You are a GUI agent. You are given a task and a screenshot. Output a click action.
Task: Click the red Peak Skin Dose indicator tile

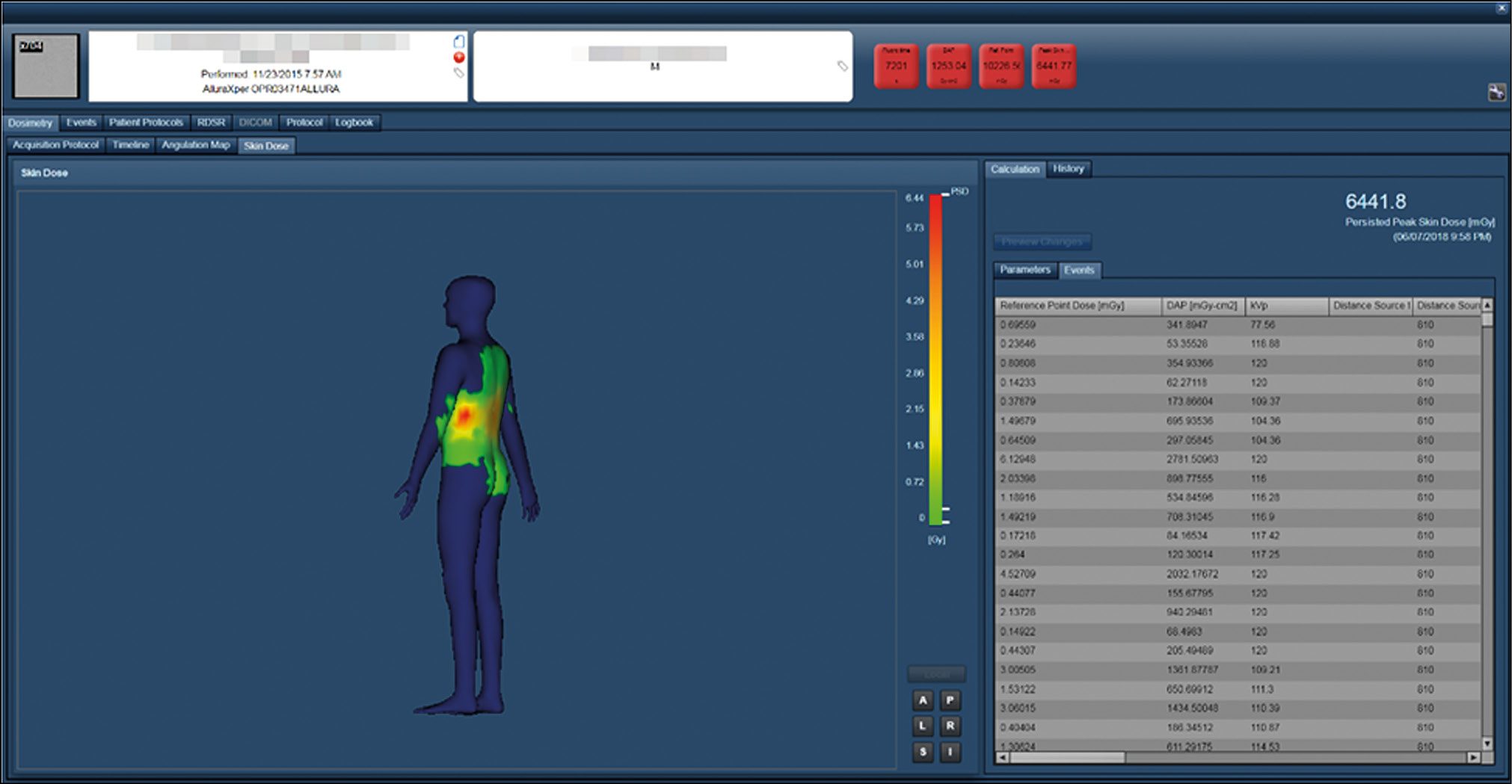[1054, 66]
